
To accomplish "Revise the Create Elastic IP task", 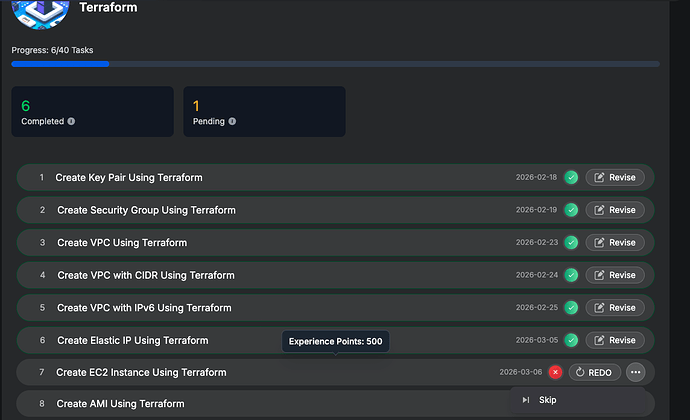I will click(615, 340).
